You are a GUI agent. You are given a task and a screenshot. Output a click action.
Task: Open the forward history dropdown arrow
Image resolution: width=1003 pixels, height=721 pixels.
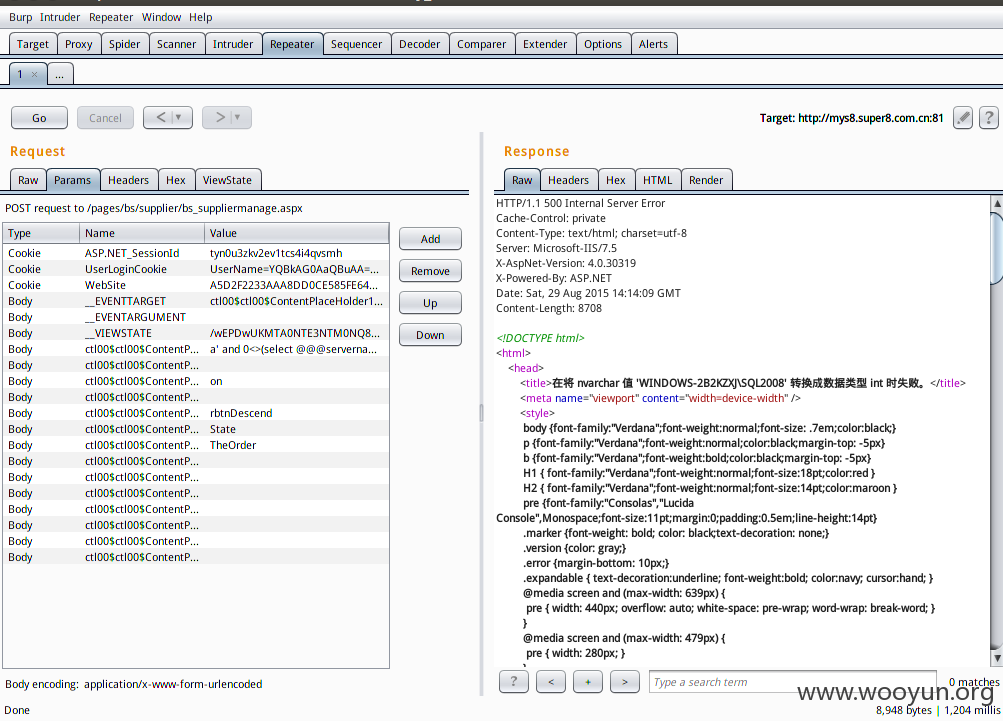click(x=237, y=118)
